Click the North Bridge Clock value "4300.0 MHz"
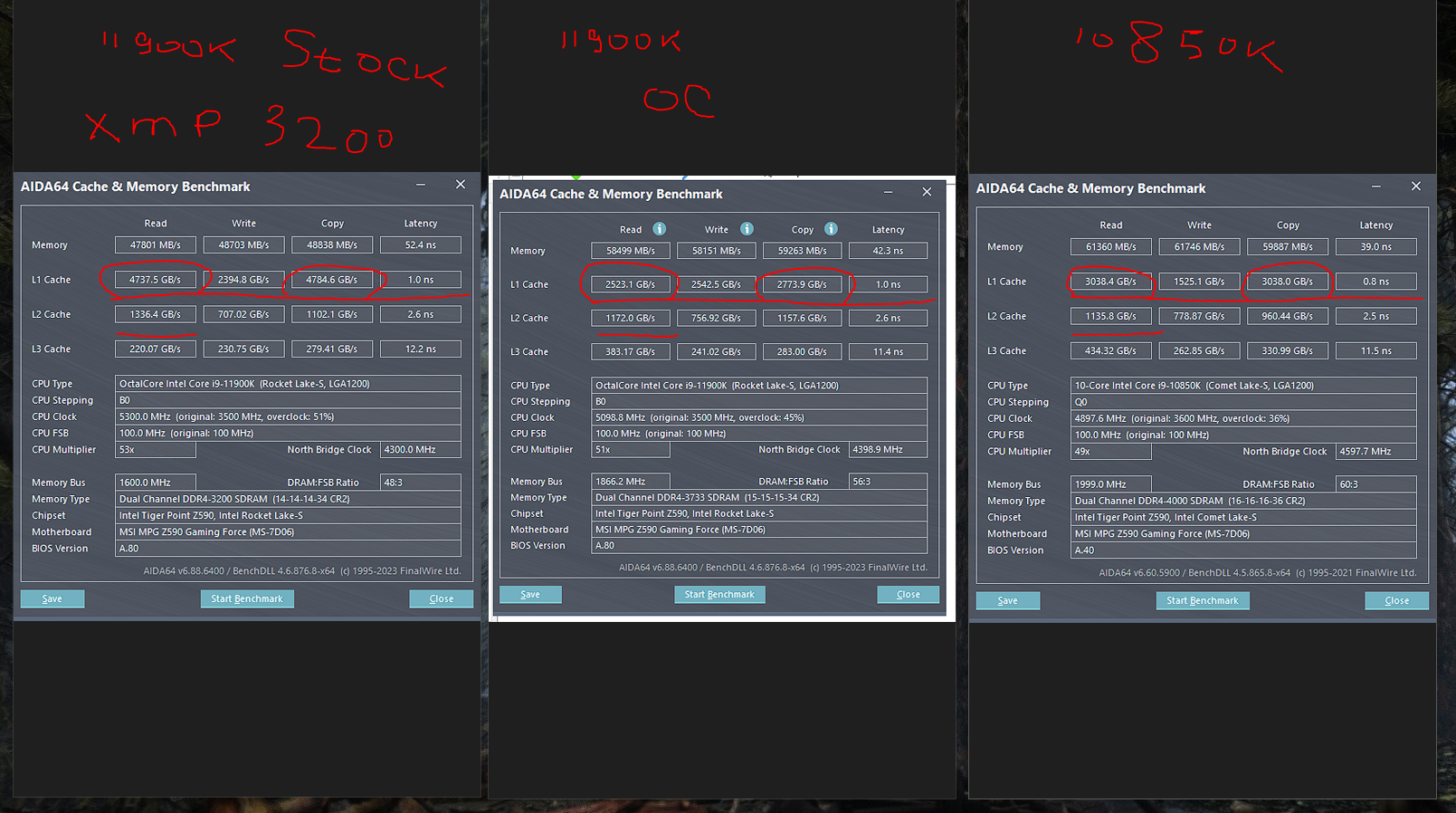Screen dimensions: 1456x813 point(421,450)
